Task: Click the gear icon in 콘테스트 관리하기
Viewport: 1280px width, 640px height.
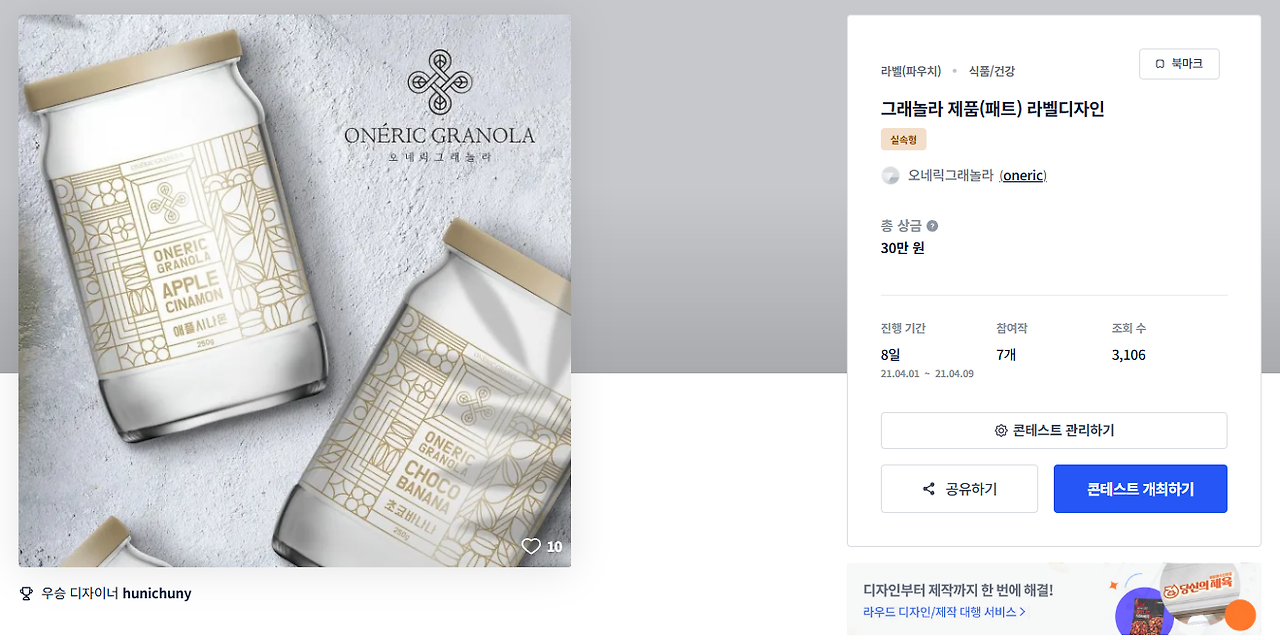Action: (x=1000, y=431)
